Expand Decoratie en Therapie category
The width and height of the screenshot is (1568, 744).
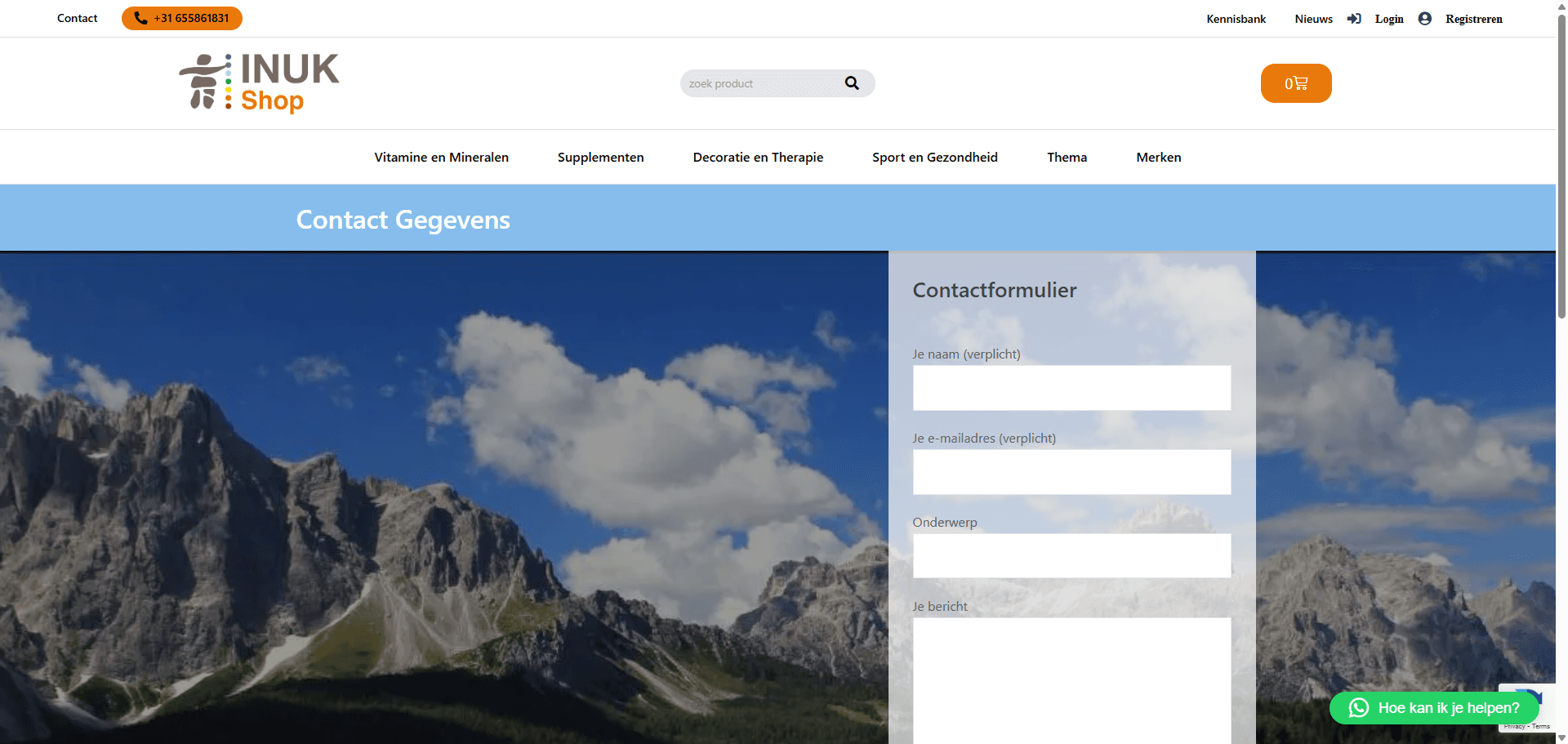[x=758, y=158]
